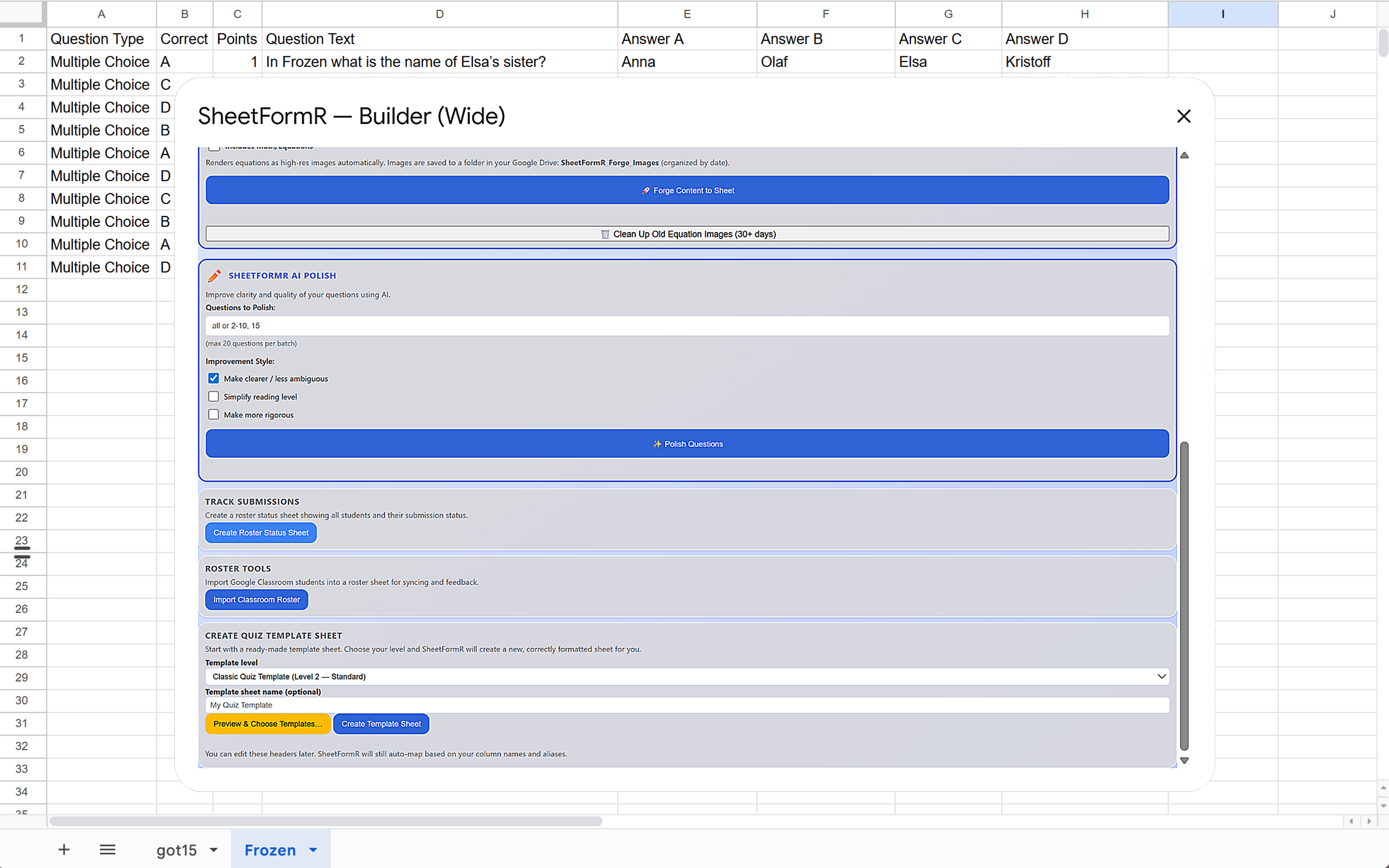1389x868 pixels.
Task: Open Preview & Choose Templates
Action: (x=267, y=723)
